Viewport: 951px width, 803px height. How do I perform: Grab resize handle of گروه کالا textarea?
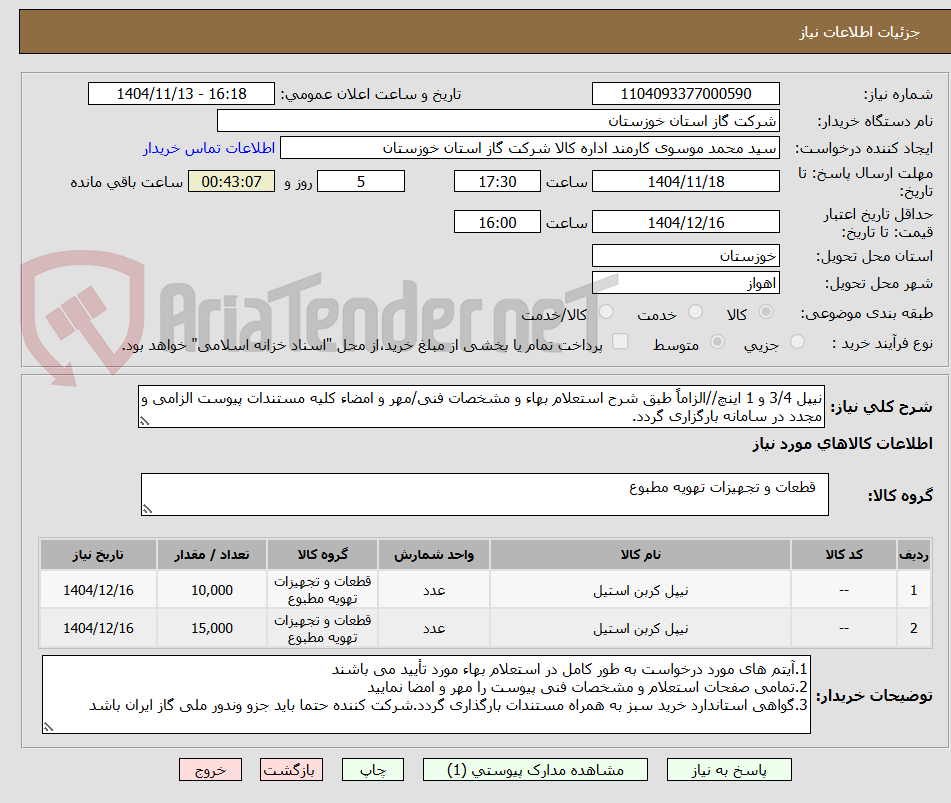tap(147, 509)
